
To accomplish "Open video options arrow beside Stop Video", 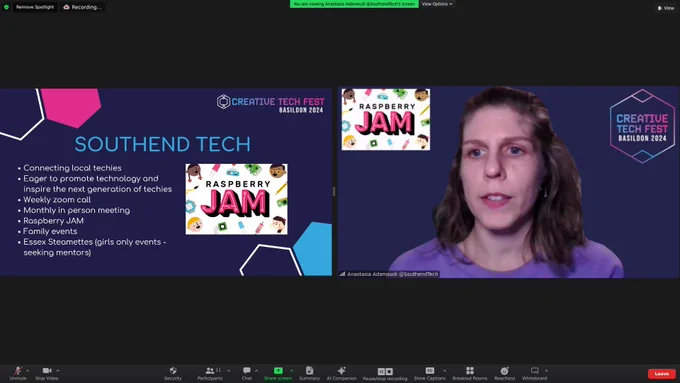I will [x=58, y=370].
